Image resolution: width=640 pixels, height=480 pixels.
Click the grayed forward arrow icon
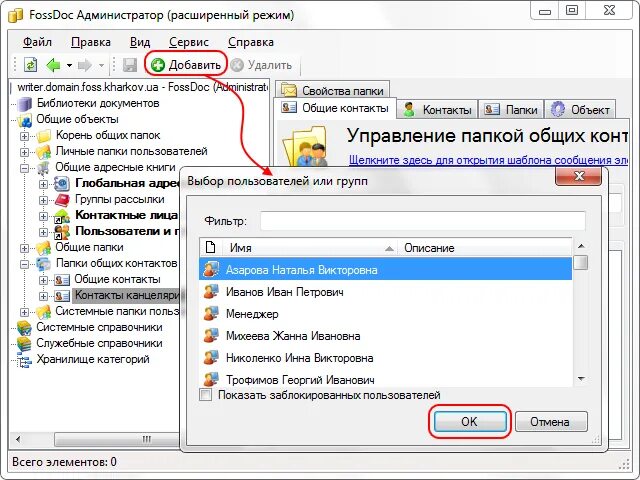[84, 65]
